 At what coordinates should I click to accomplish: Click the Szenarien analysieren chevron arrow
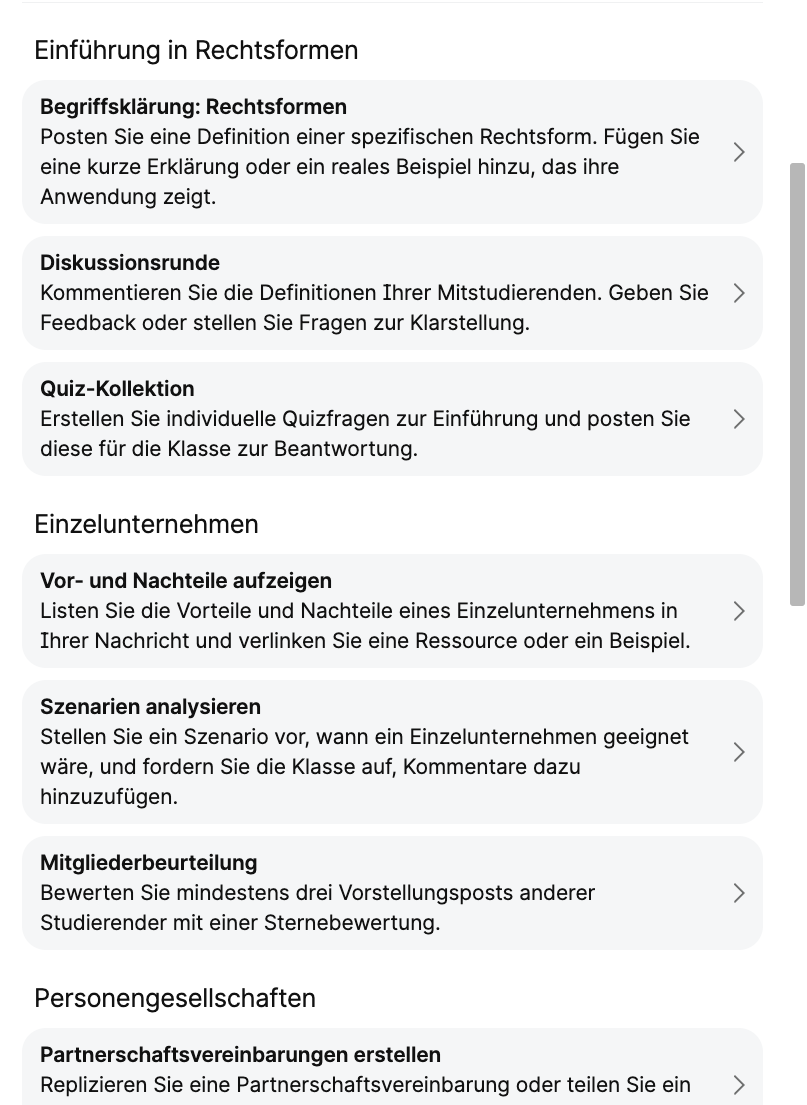(739, 752)
